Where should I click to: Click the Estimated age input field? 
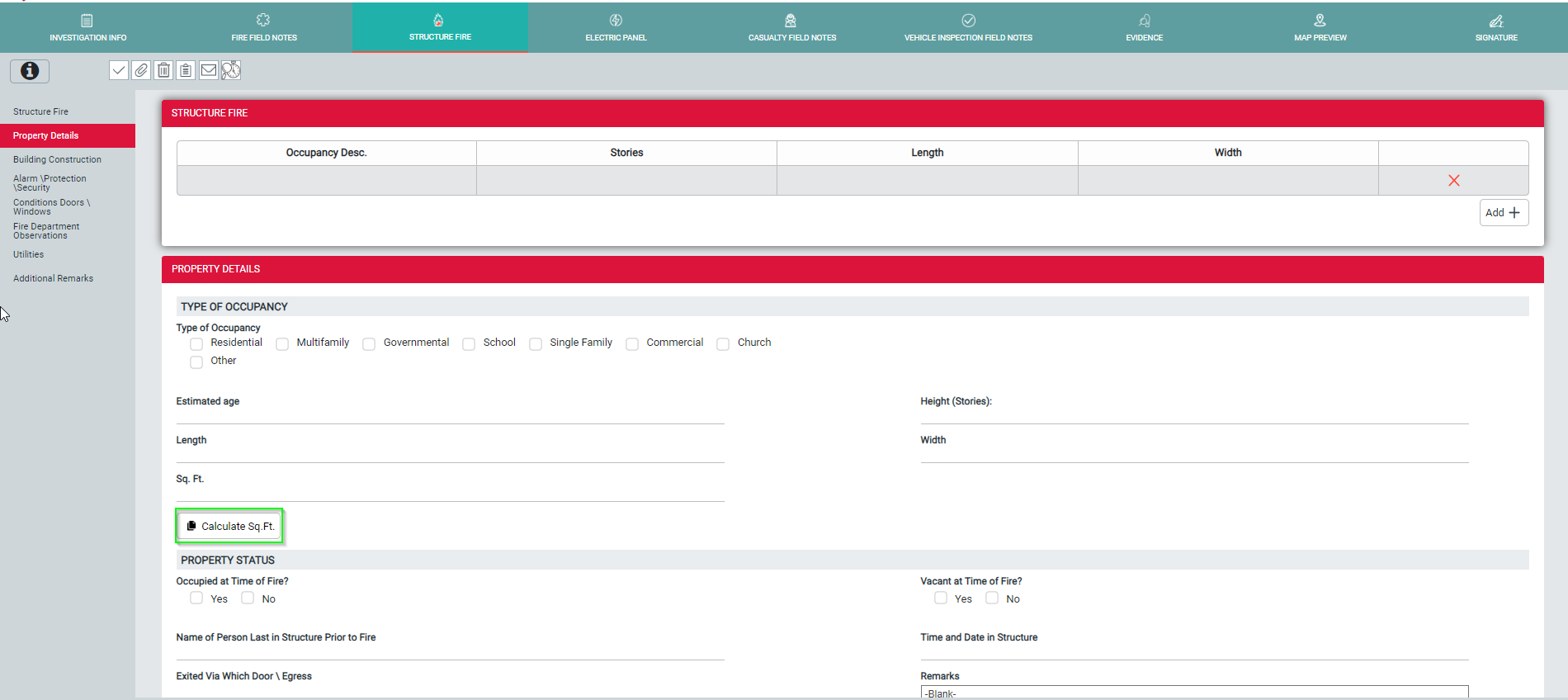click(450, 415)
